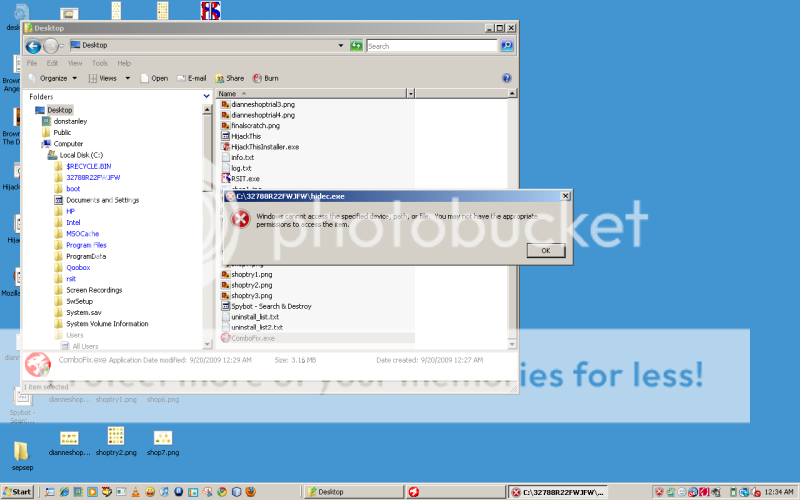800x500 pixels.
Task: Select the ComboFix.exe file
Action: (x=253, y=338)
